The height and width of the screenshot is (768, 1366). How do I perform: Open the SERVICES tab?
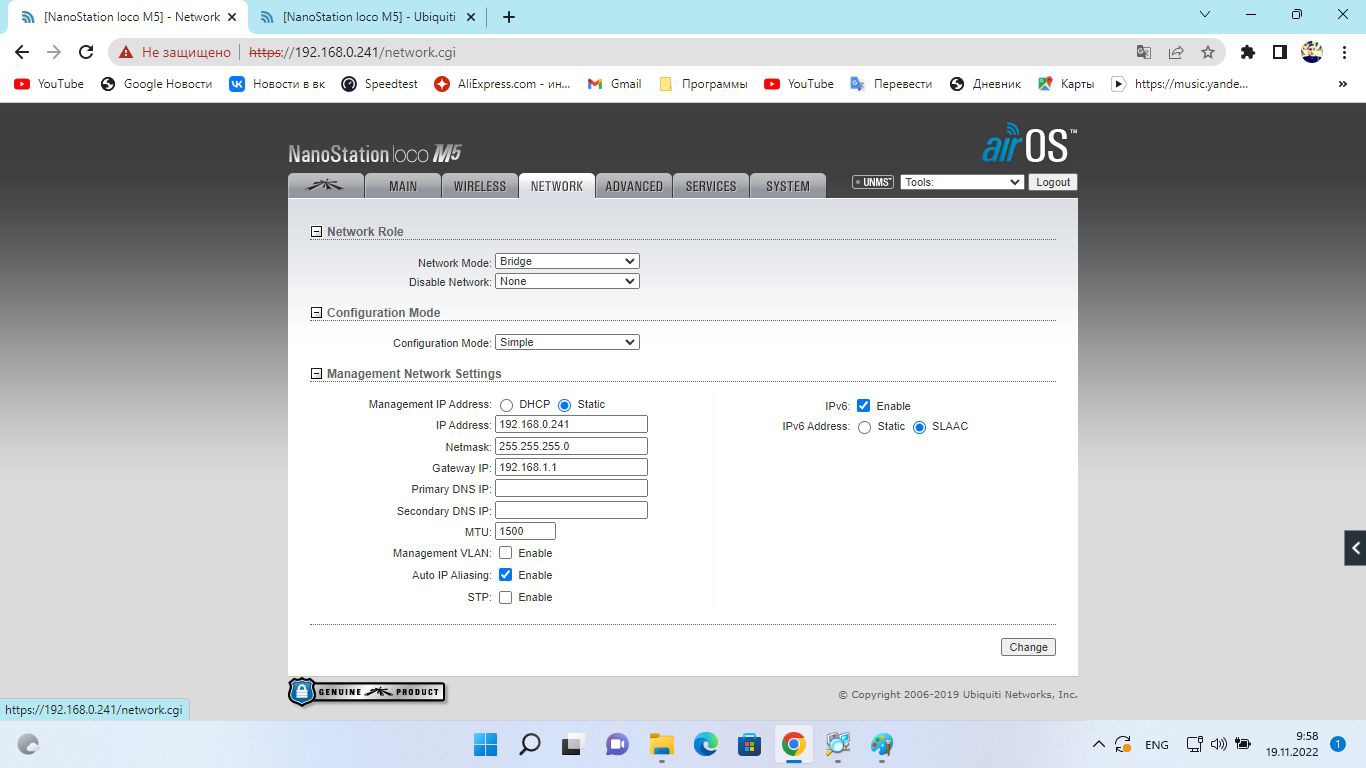[711, 186]
